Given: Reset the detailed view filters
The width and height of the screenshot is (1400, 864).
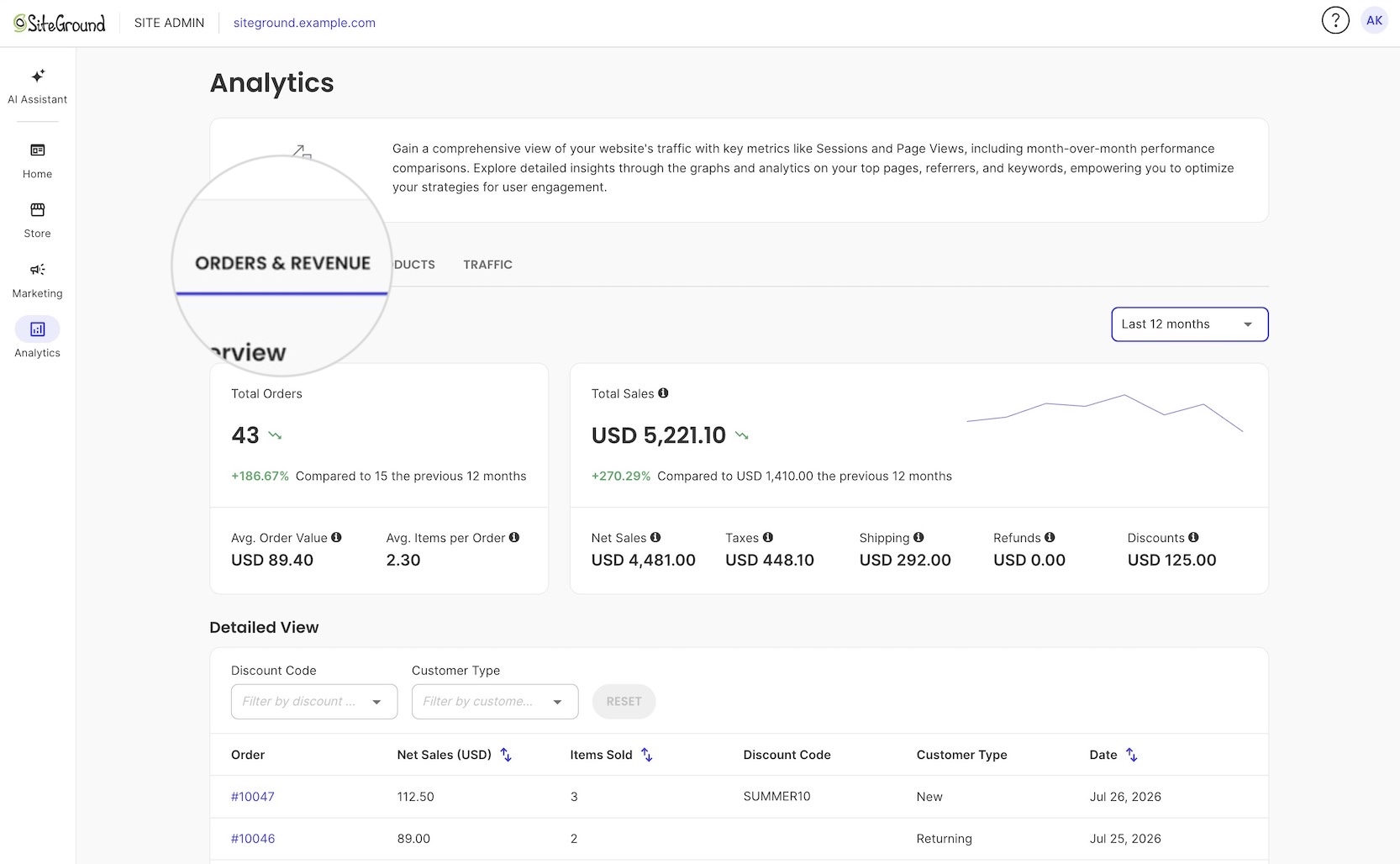Looking at the screenshot, I should pos(624,702).
